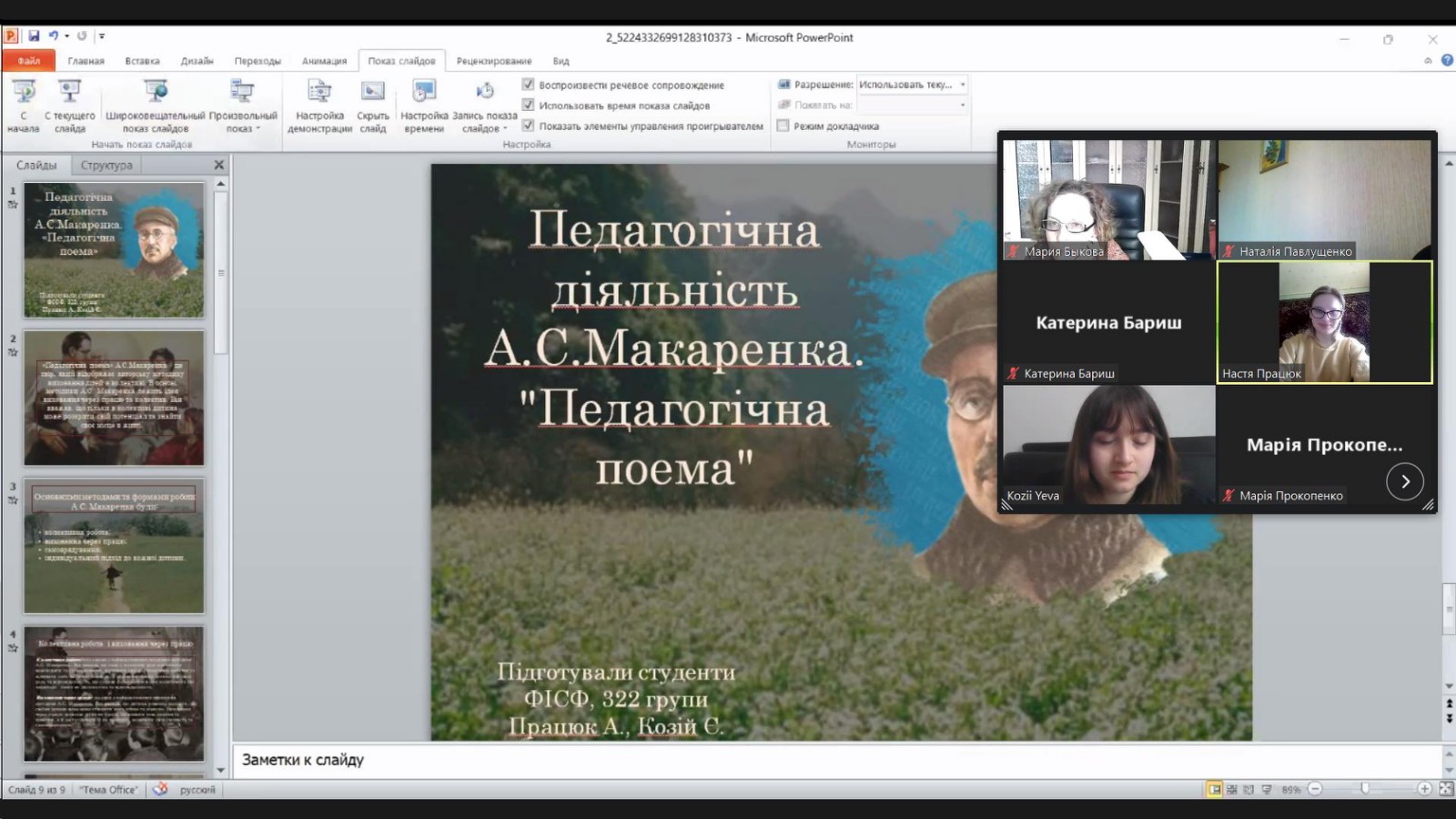Start slideshow from beginning icon
Viewport: 1456px width, 819px height.
24,92
